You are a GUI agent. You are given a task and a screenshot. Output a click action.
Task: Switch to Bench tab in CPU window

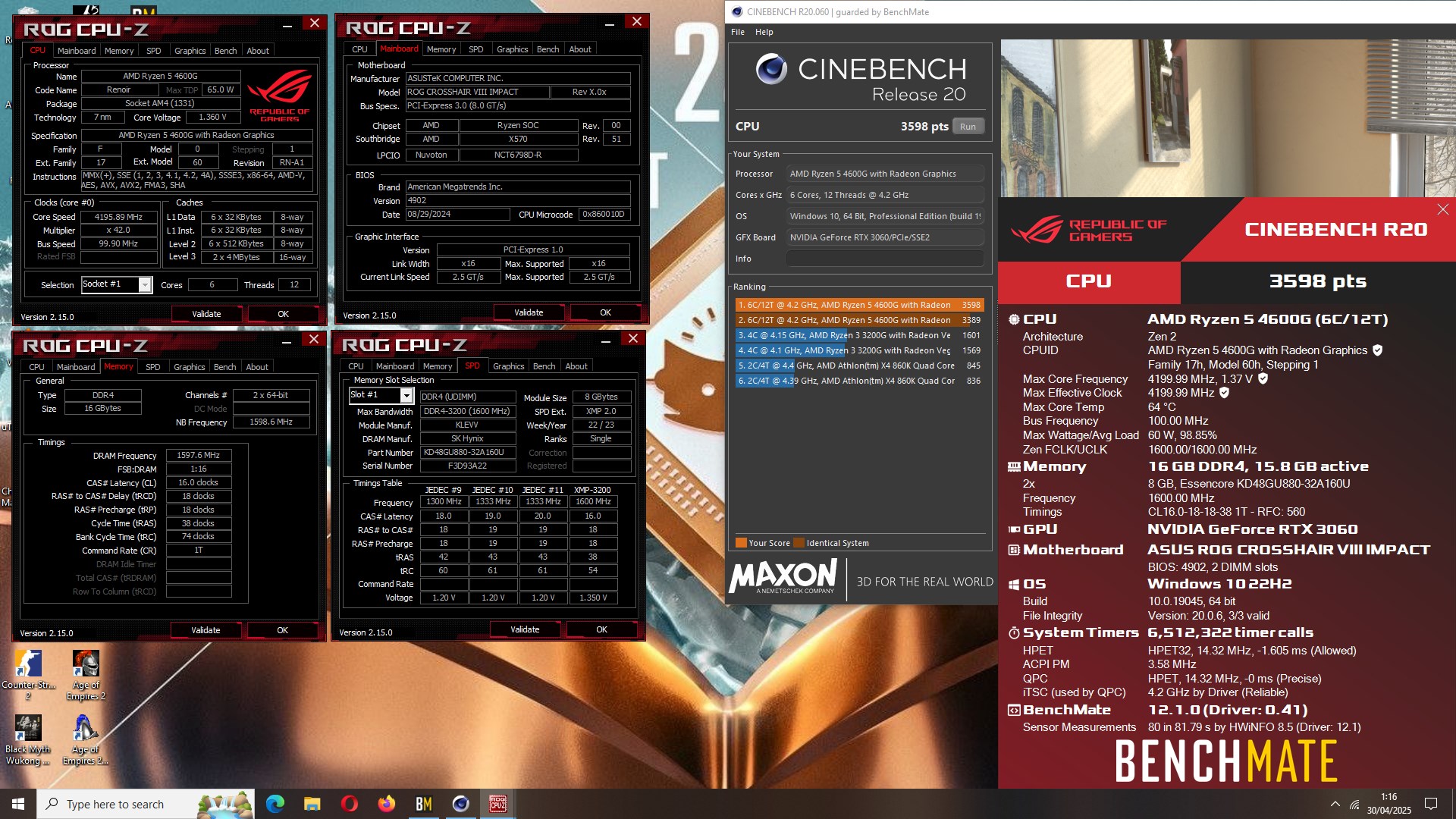tap(225, 51)
